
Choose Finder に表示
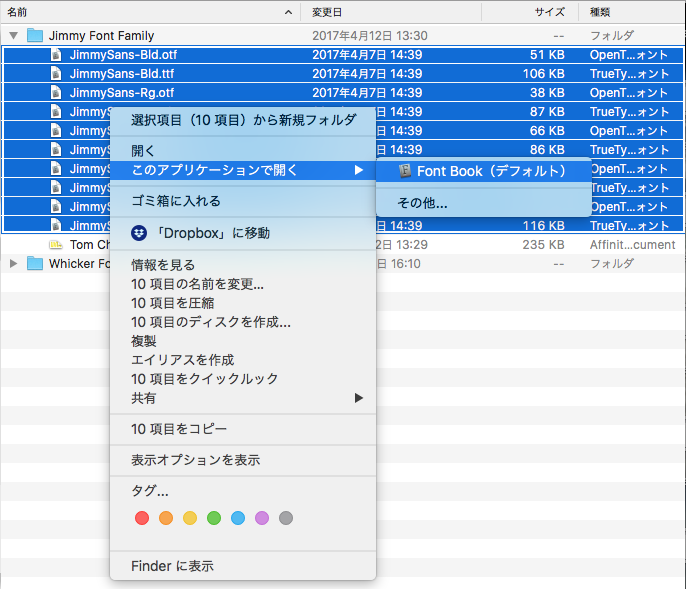pos(172,566)
